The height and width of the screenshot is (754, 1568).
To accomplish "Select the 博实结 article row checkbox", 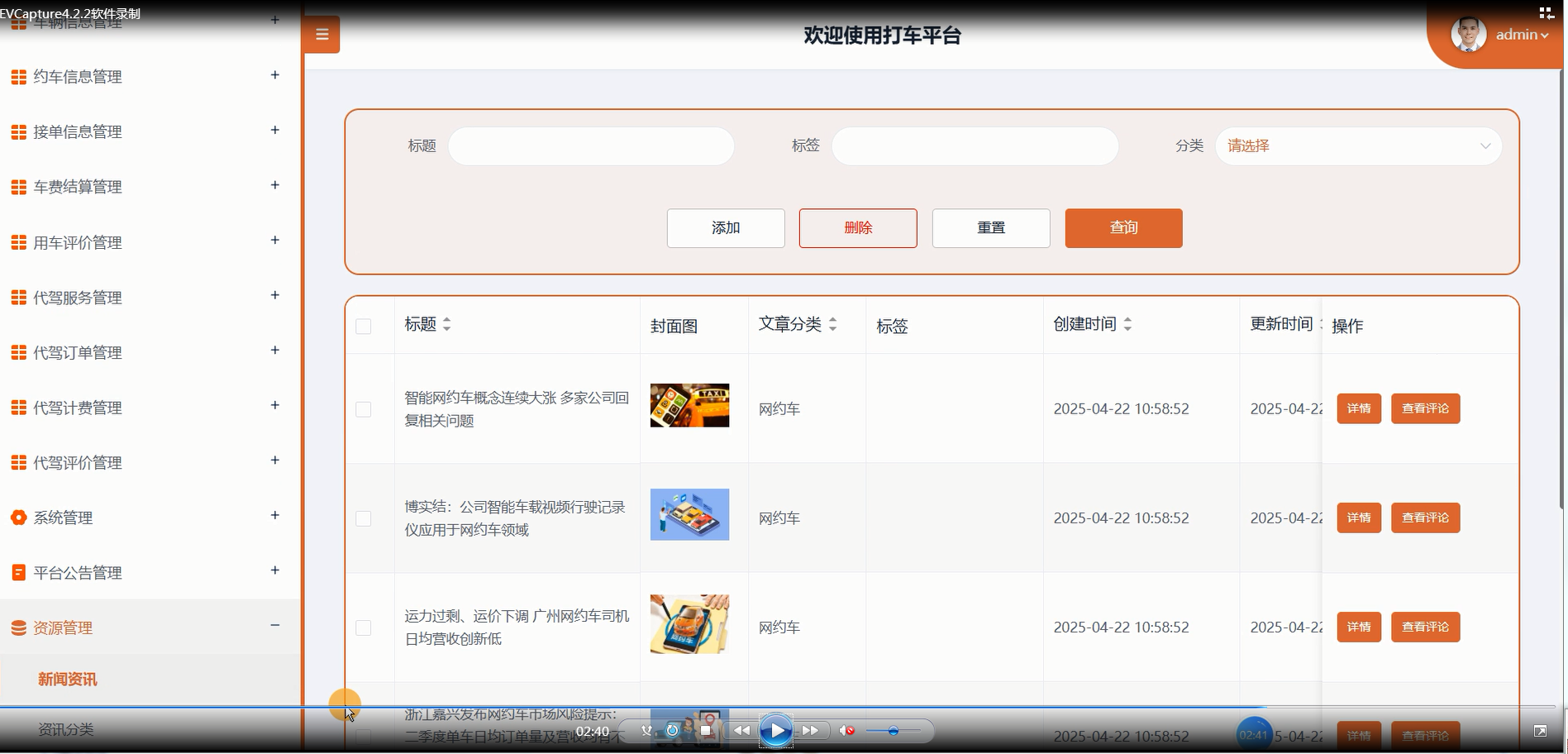I will [363, 518].
